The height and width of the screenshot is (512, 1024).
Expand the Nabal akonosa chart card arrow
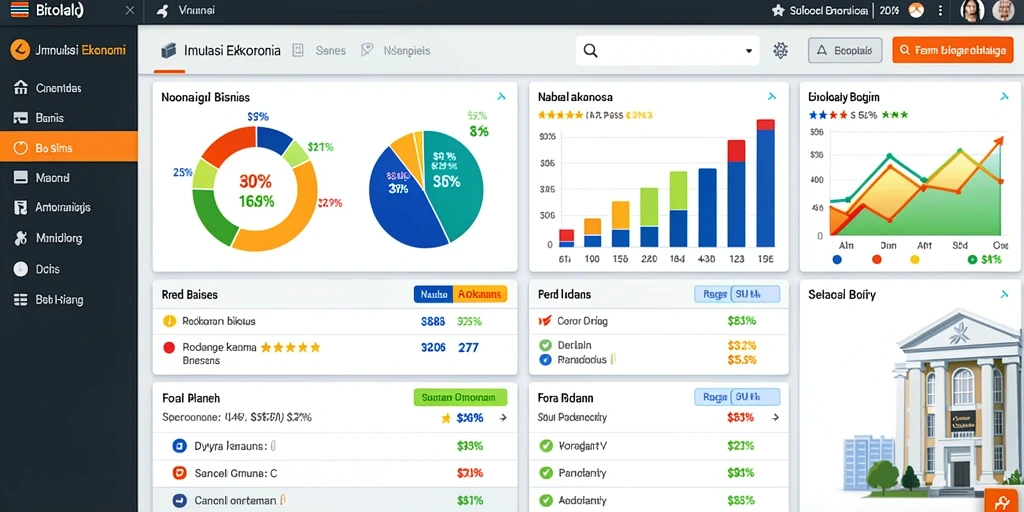click(x=771, y=97)
